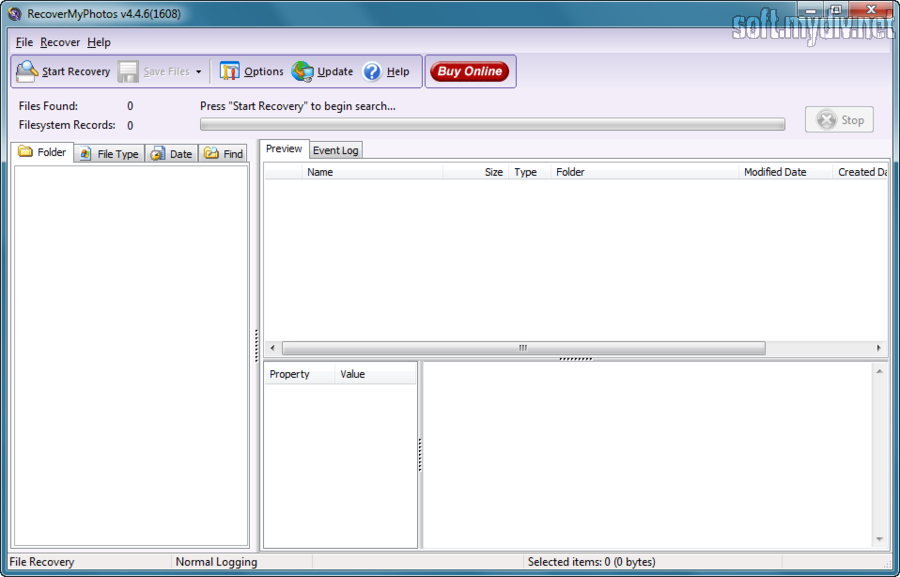The height and width of the screenshot is (577, 900).
Task: Click the Update text label in toolbar
Action: [335, 72]
